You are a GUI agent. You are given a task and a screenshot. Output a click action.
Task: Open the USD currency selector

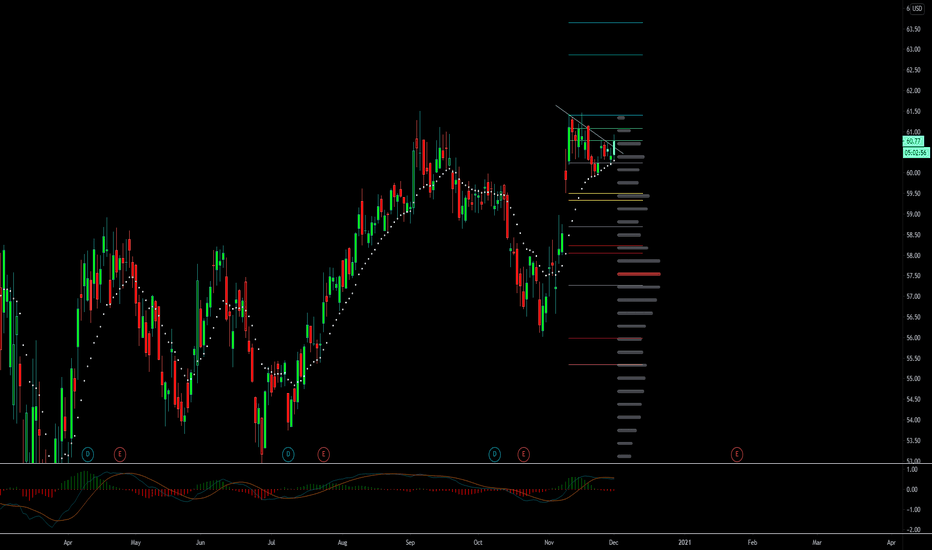click(x=917, y=8)
